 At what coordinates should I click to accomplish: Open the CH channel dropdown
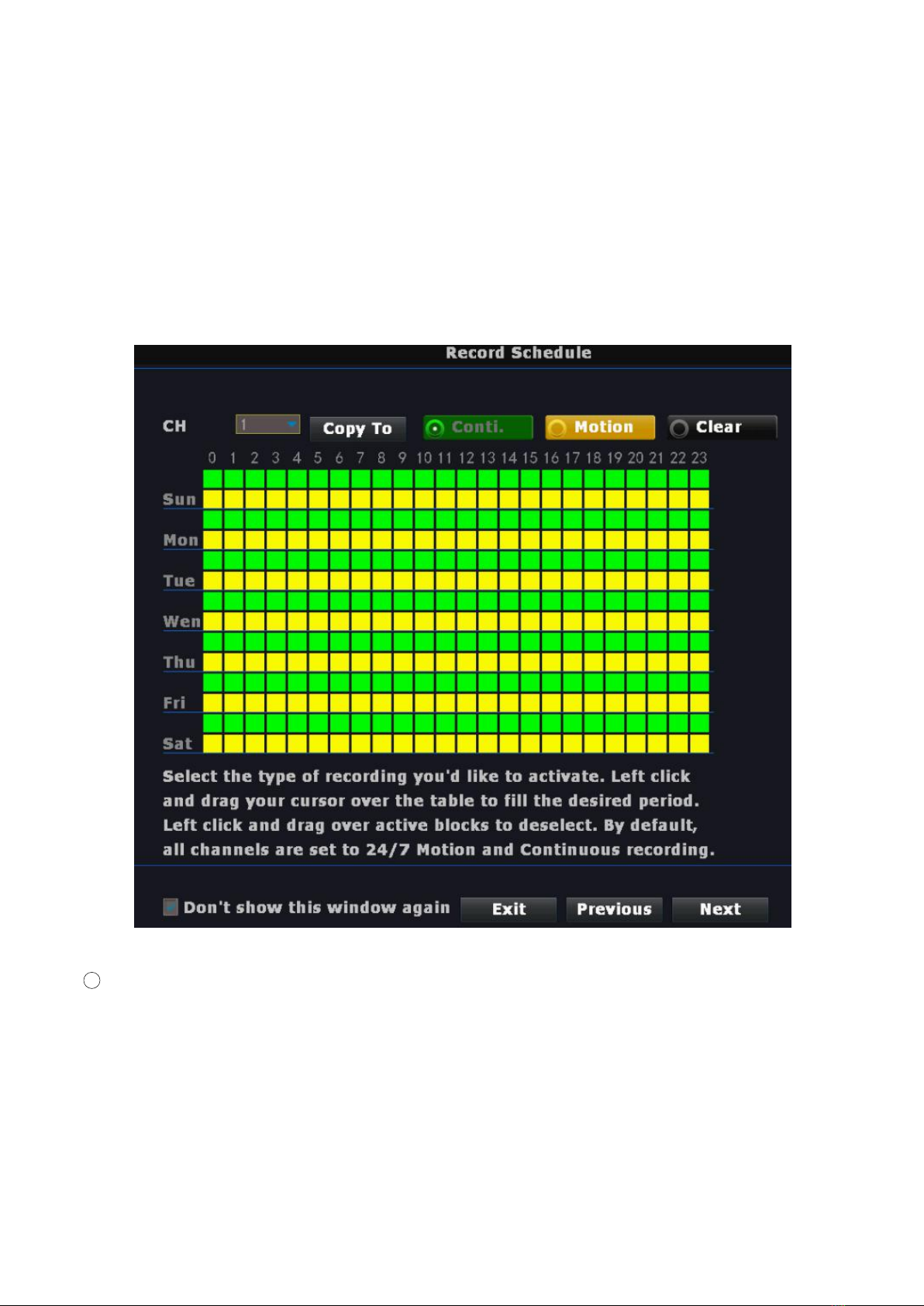[x=267, y=425]
